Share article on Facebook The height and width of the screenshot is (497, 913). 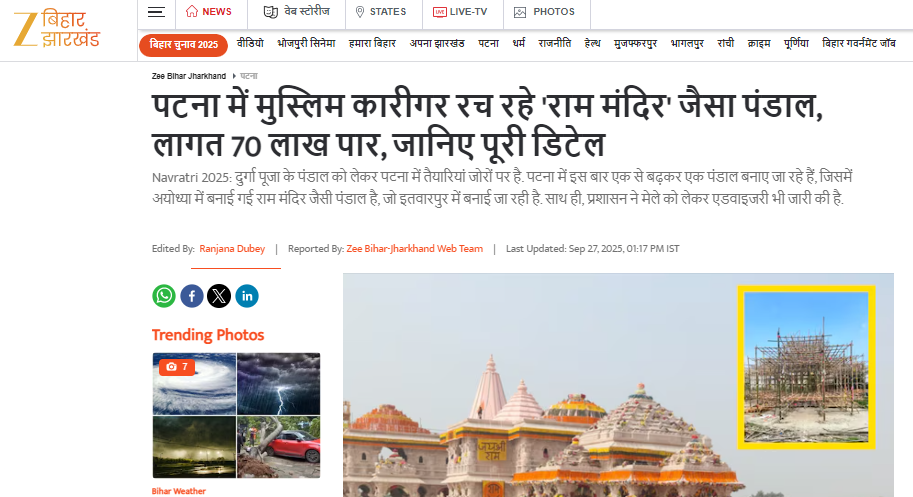click(191, 296)
